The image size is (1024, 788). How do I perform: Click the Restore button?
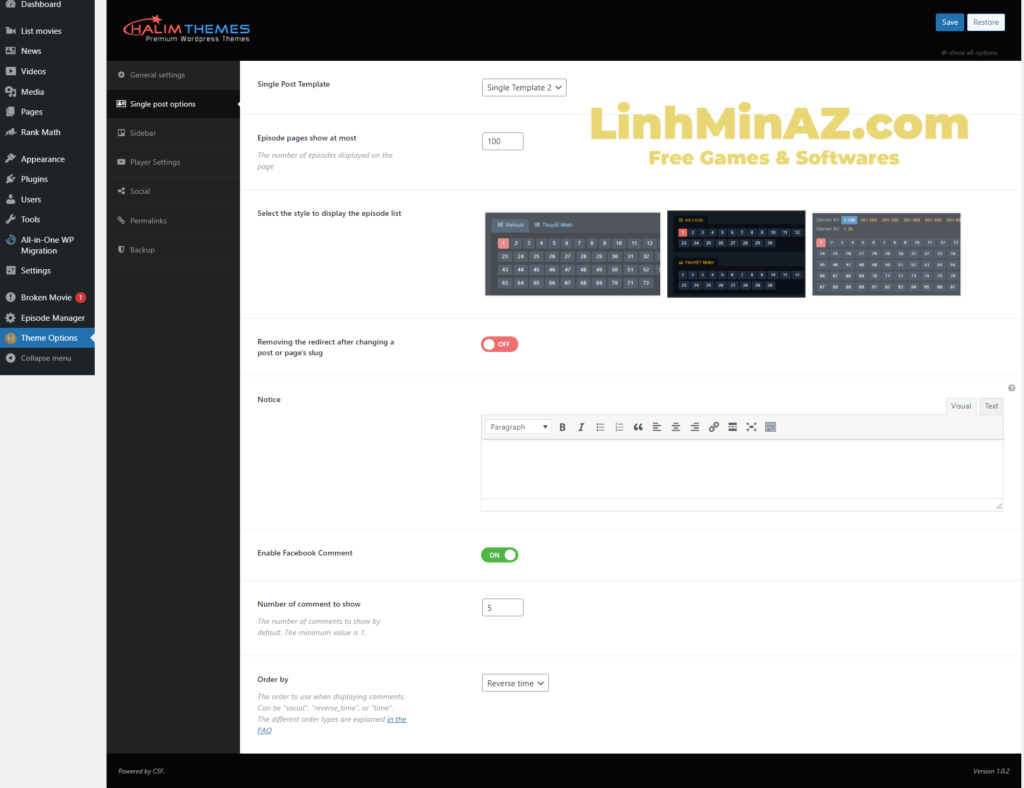[985, 22]
